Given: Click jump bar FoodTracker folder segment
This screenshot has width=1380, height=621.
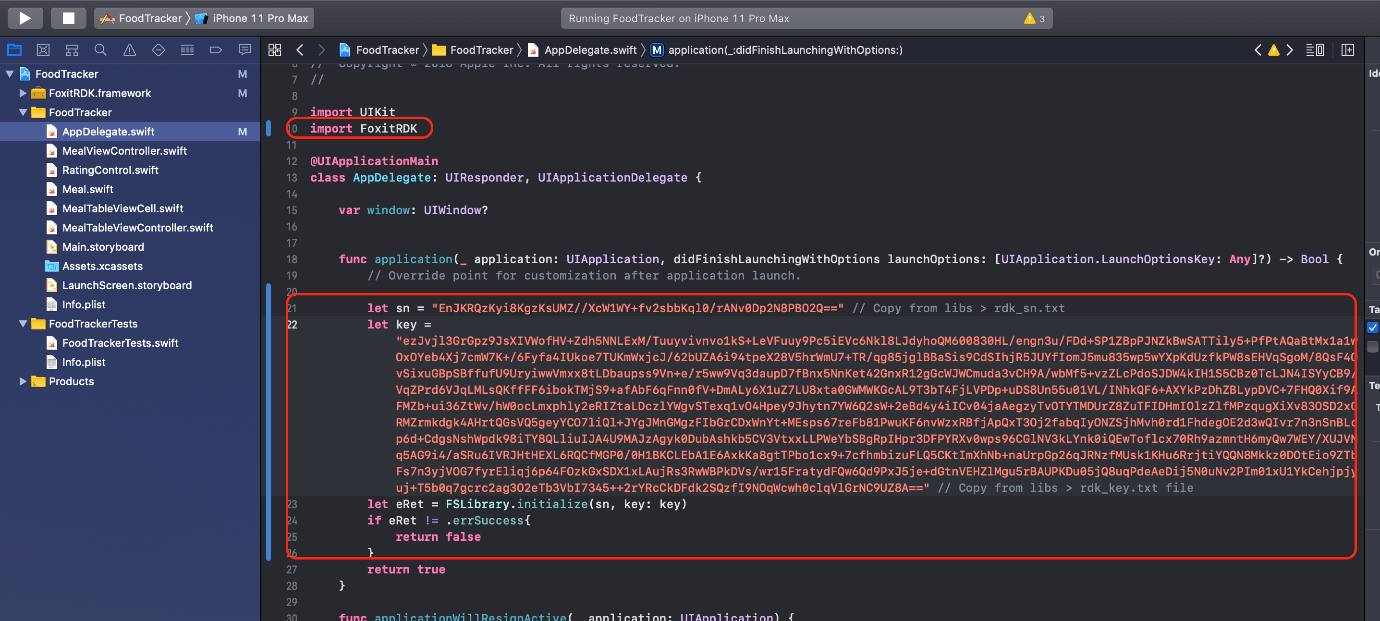Looking at the screenshot, I should pyautogui.click(x=472, y=49).
